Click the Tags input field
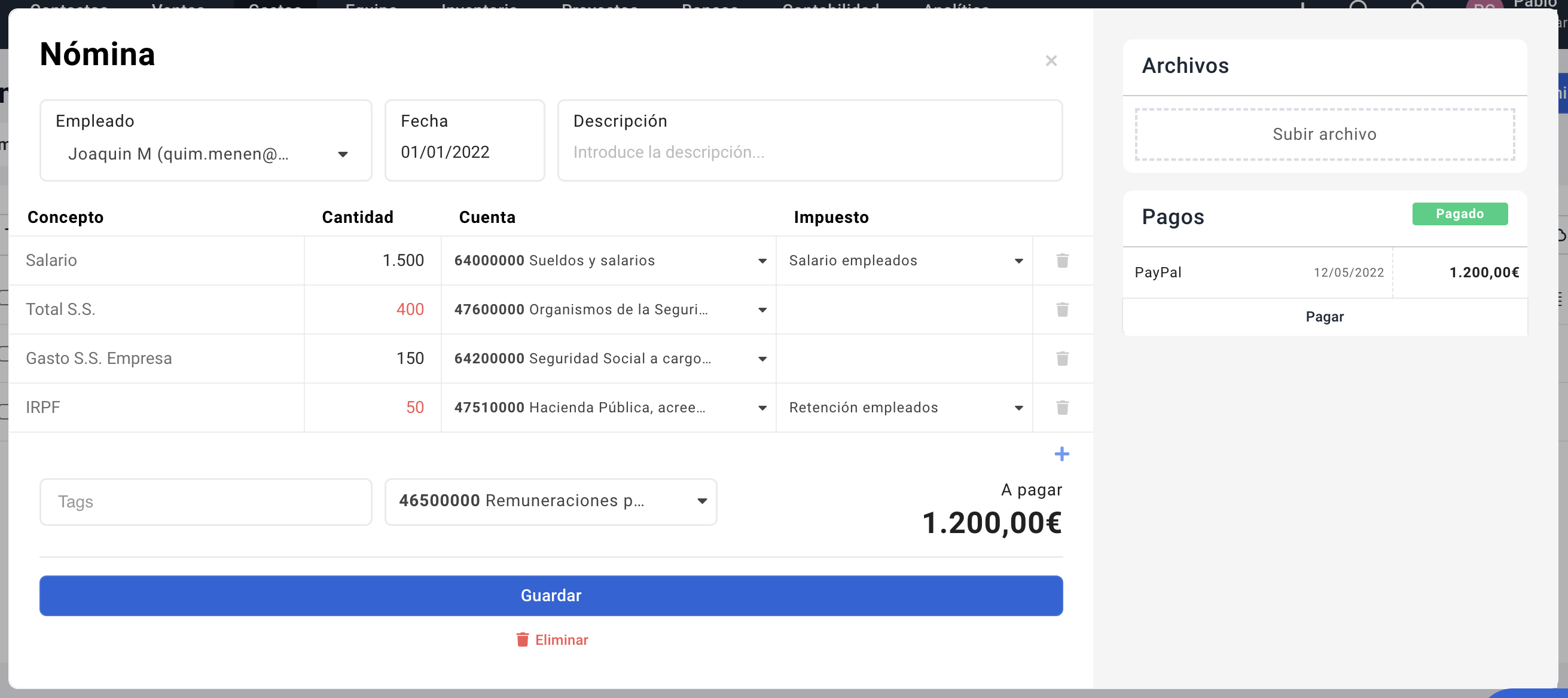This screenshot has width=1568, height=698. [x=205, y=501]
